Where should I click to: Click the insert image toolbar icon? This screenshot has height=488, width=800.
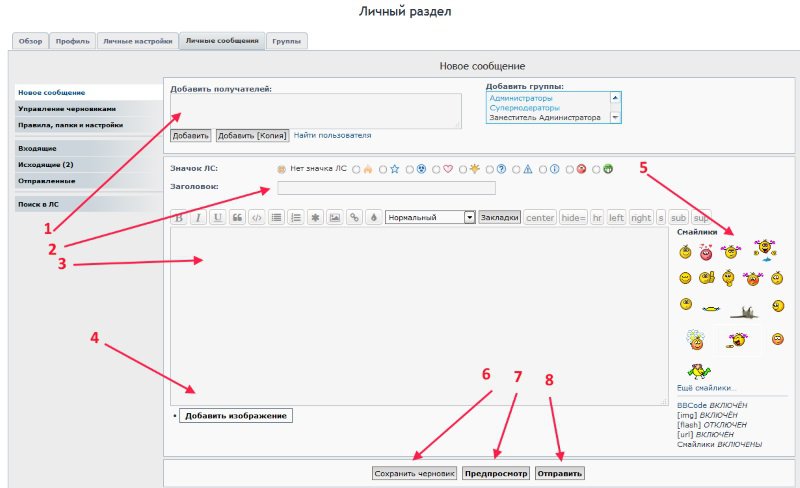coord(334,217)
